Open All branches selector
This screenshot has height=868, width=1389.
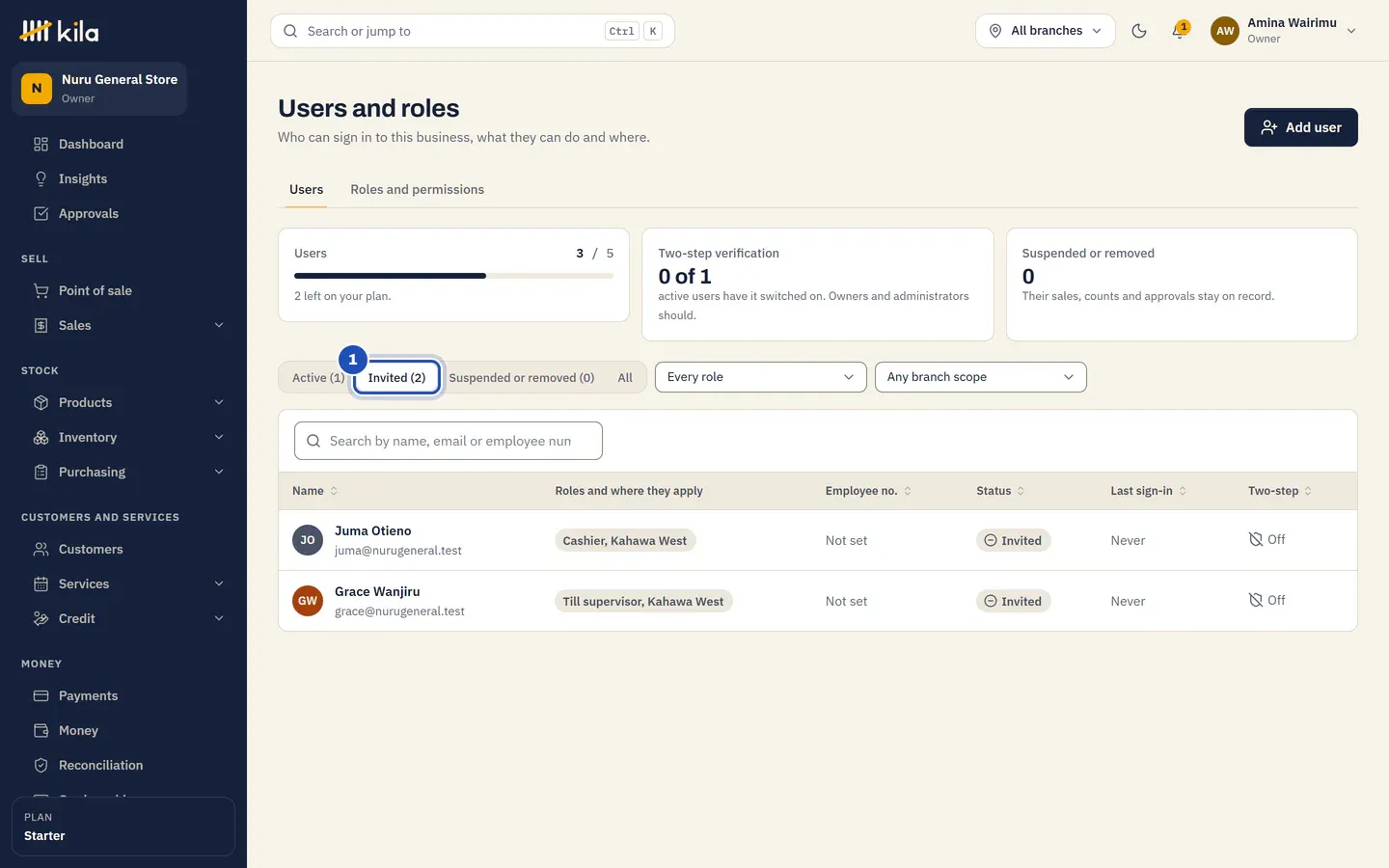(x=1046, y=31)
